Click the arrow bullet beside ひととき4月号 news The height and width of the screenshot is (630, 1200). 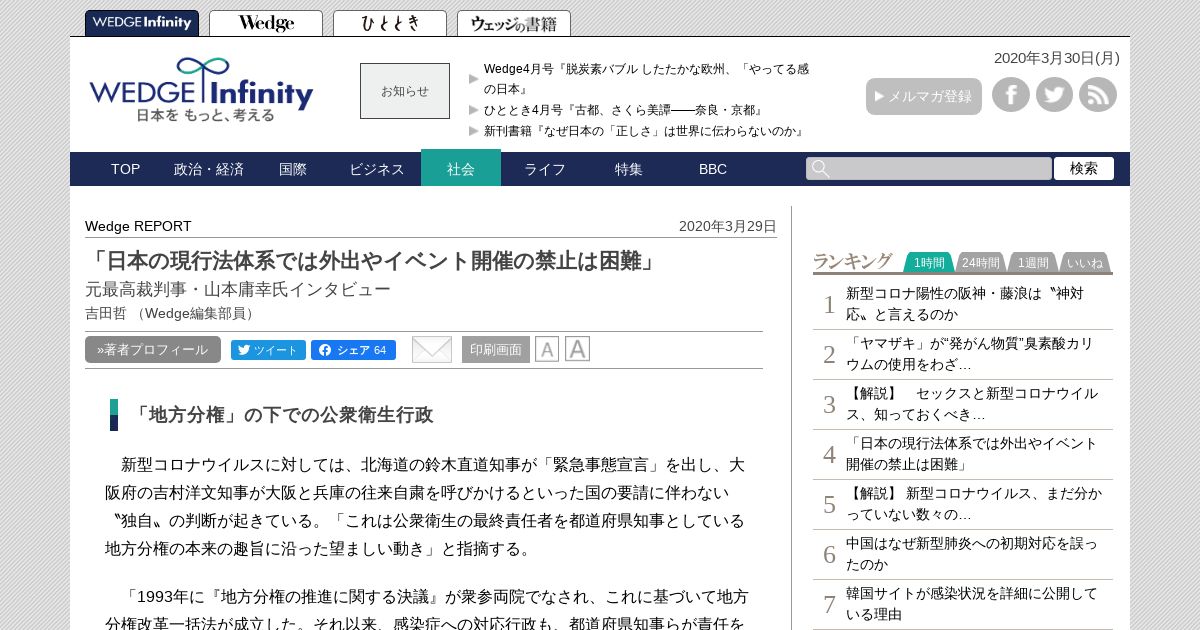474,110
